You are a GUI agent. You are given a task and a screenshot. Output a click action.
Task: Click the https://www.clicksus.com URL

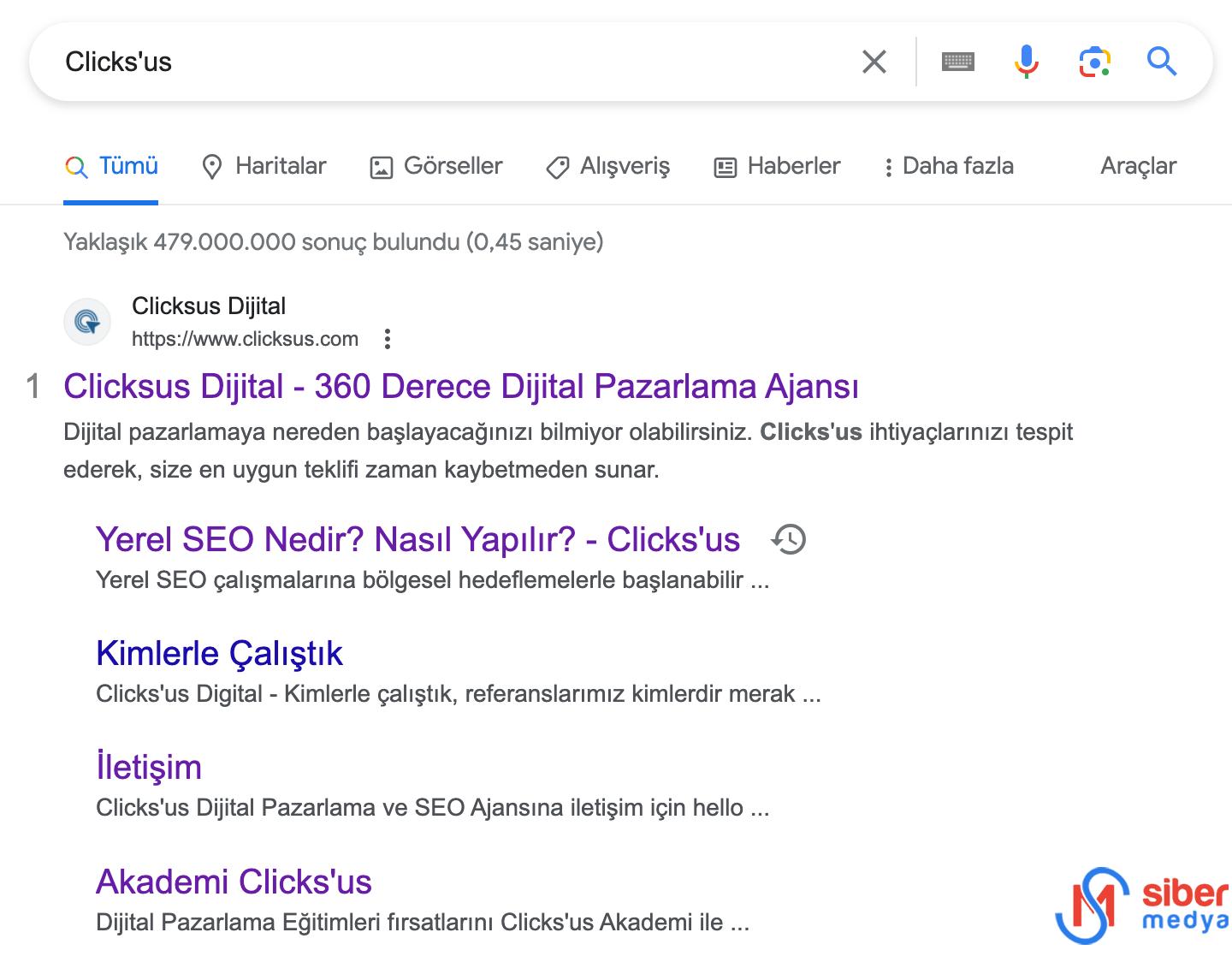(245, 339)
